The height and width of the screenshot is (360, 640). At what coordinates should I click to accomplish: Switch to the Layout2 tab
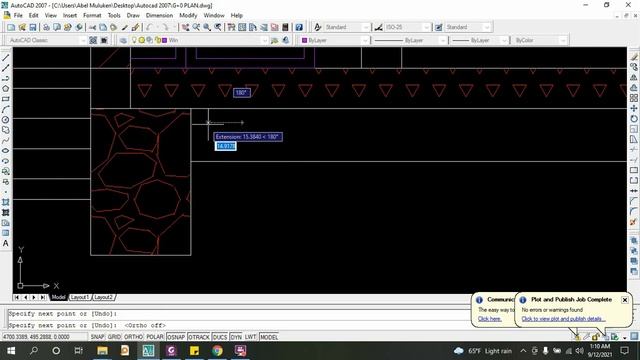[103, 297]
